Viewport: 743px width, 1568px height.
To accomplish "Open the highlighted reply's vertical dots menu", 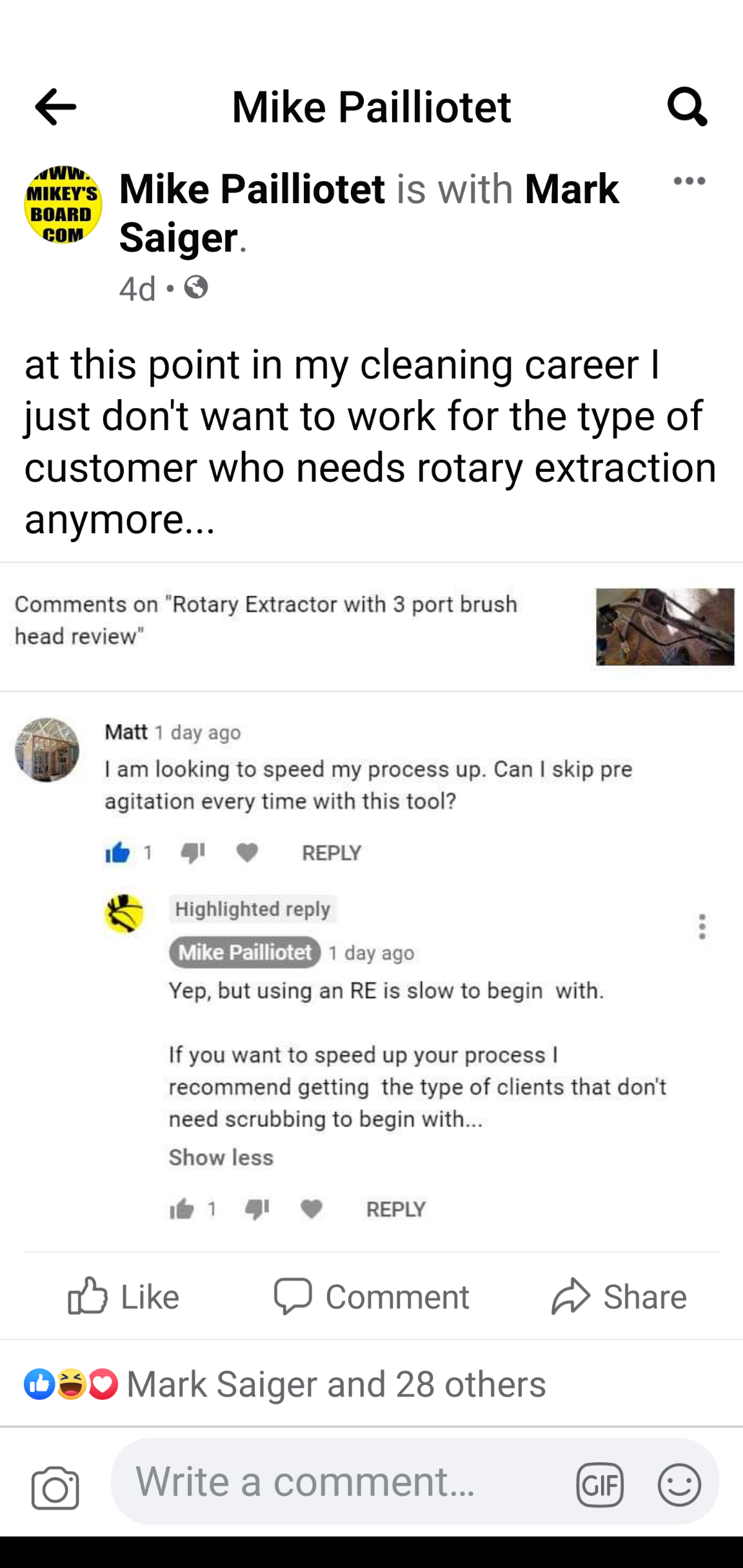I will [702, 926].
